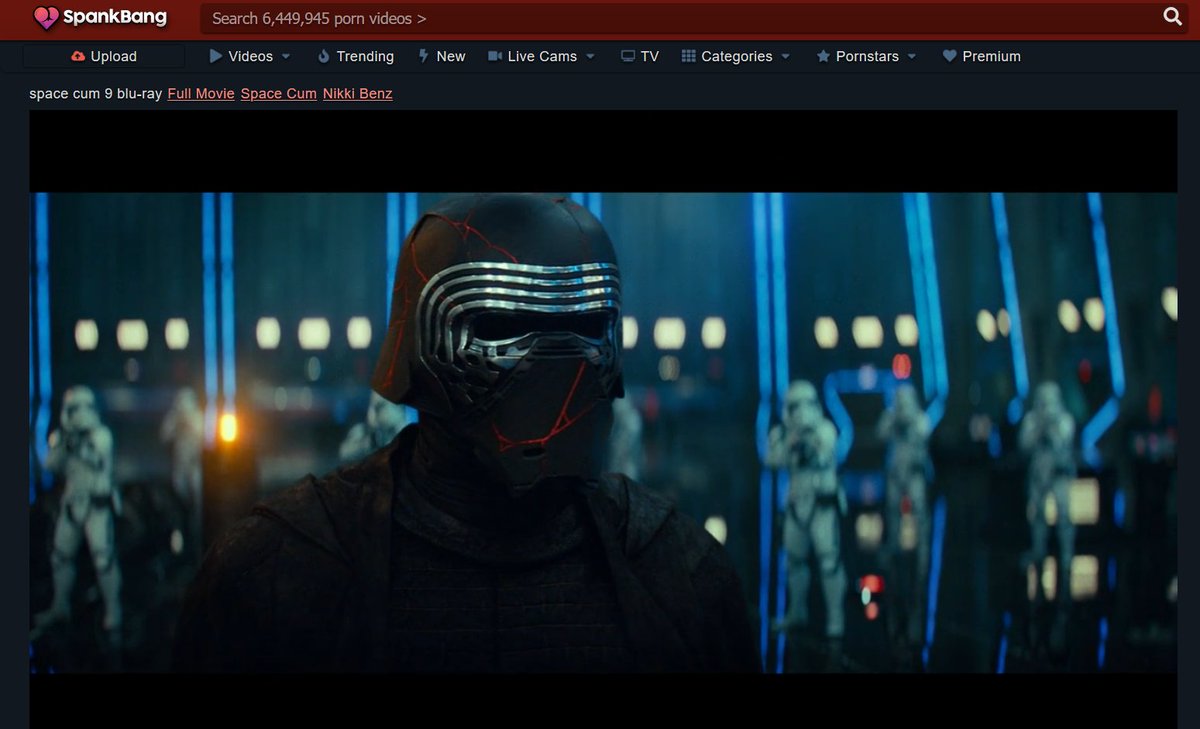The height and width of the screenshot is (729, 1200).
Task: Click the heart icon beside Premium
Action: pyautogui.click(x=950, y=56)
